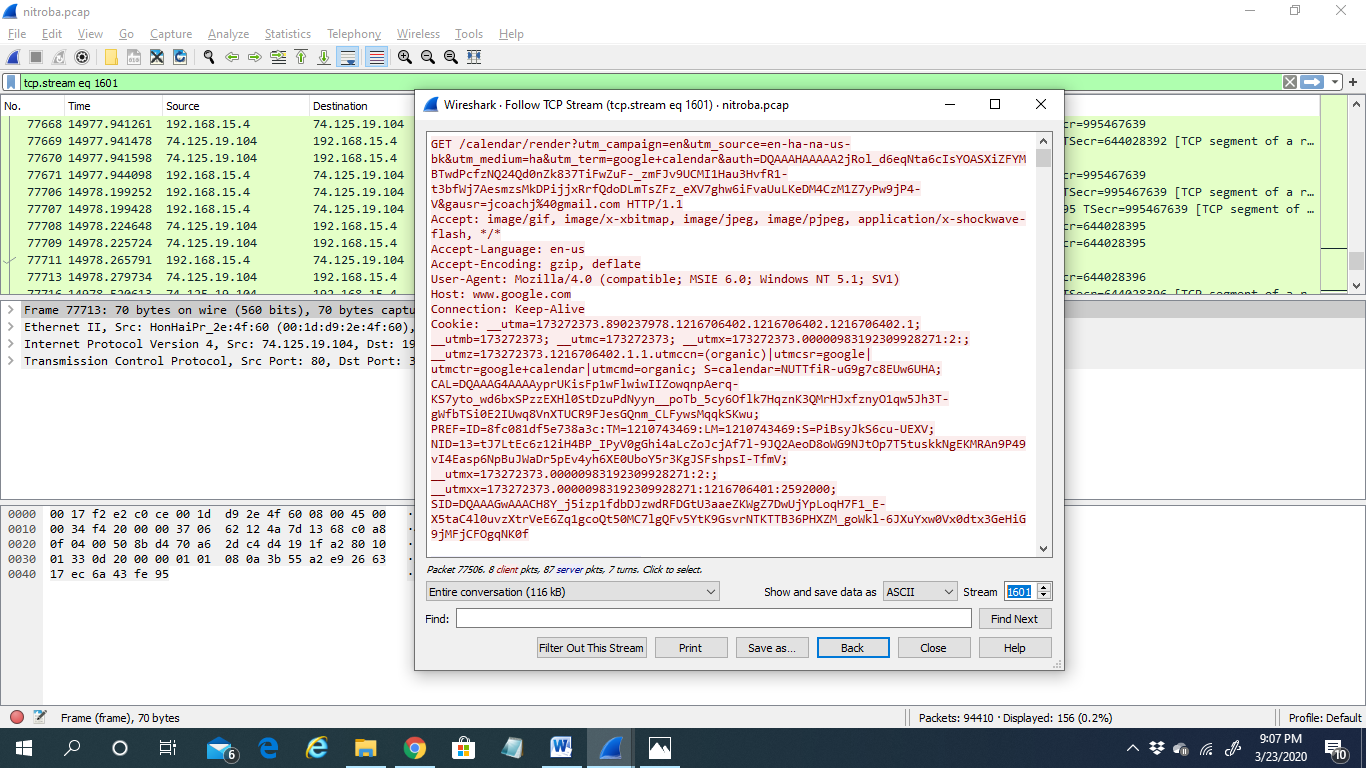The width and height of the screenshot is (1366, 768).
Task: Toggle packet colorization rules button
Action: click(376, 58)
